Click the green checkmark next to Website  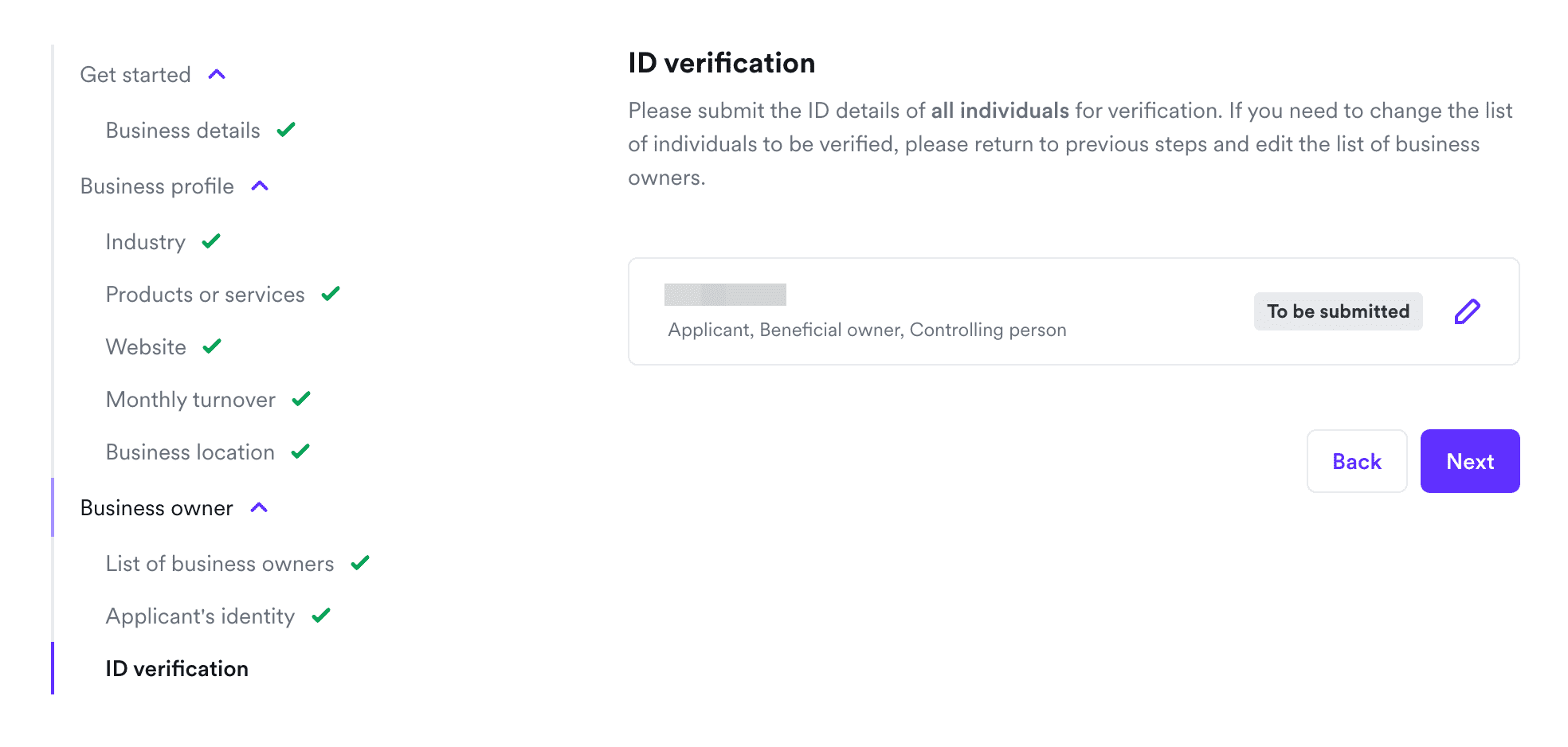click(x=212, y=346)
